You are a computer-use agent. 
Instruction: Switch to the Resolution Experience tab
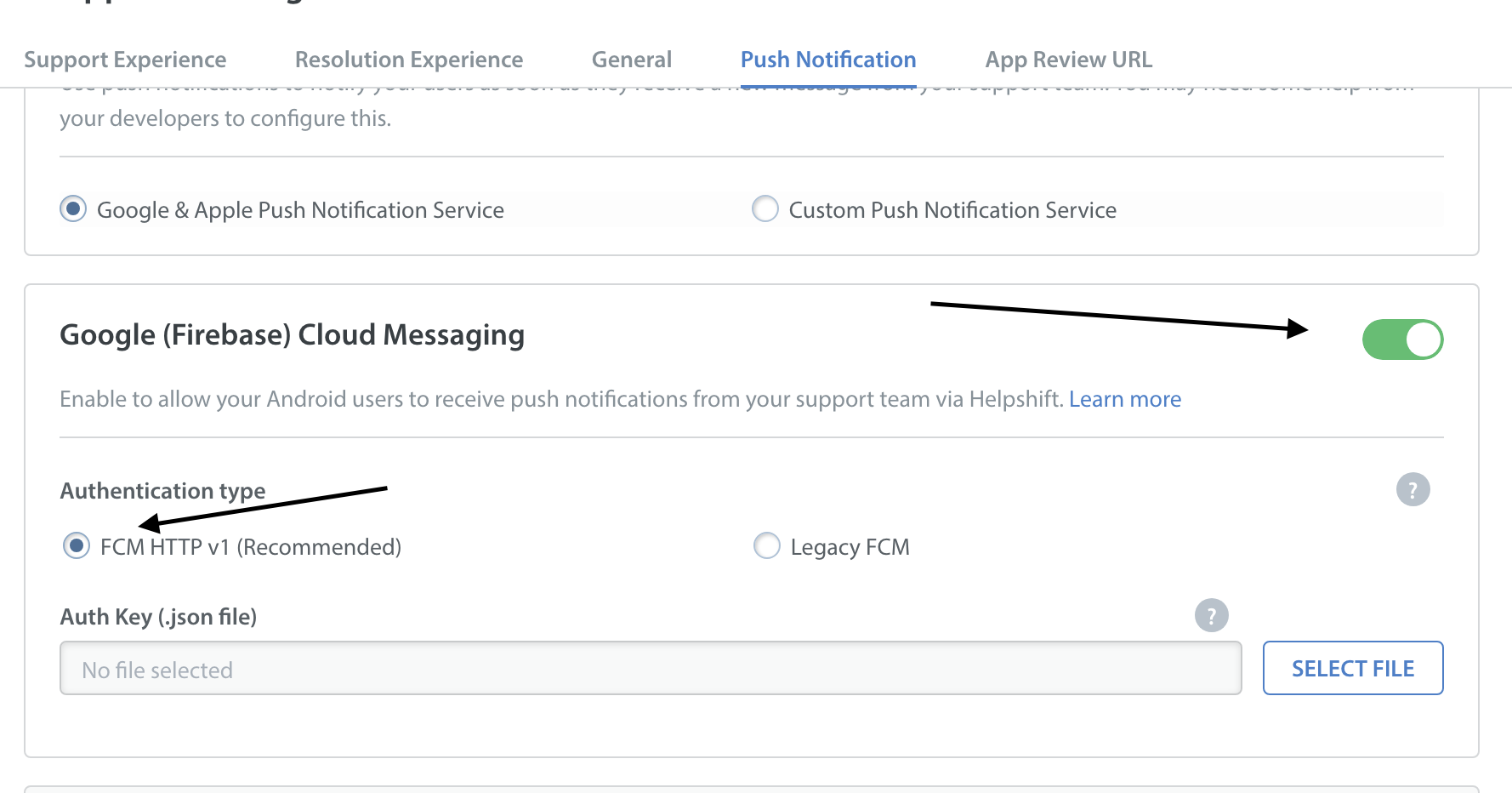[408, 60]
